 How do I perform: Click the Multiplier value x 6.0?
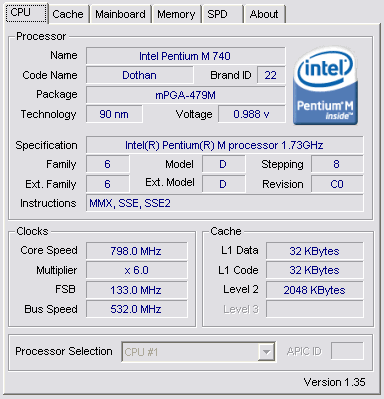(x=137, y=270)
